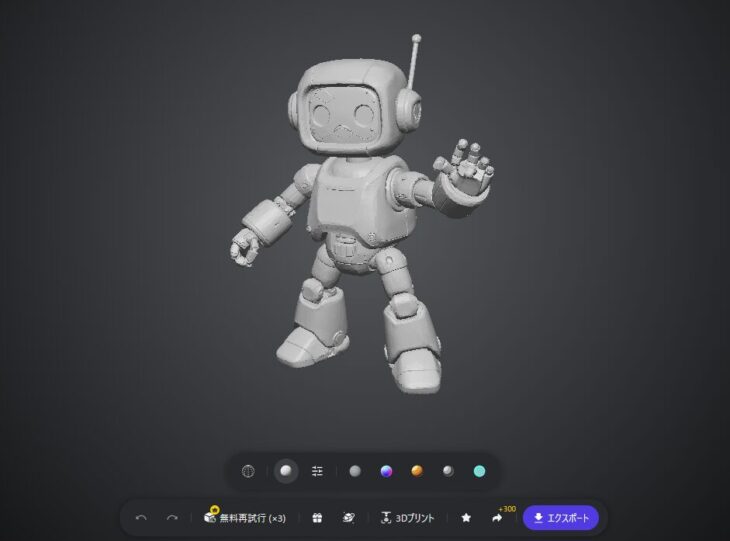Select the teal flat circle material
The height and width of the screenshot is (541, 730).
479,471
